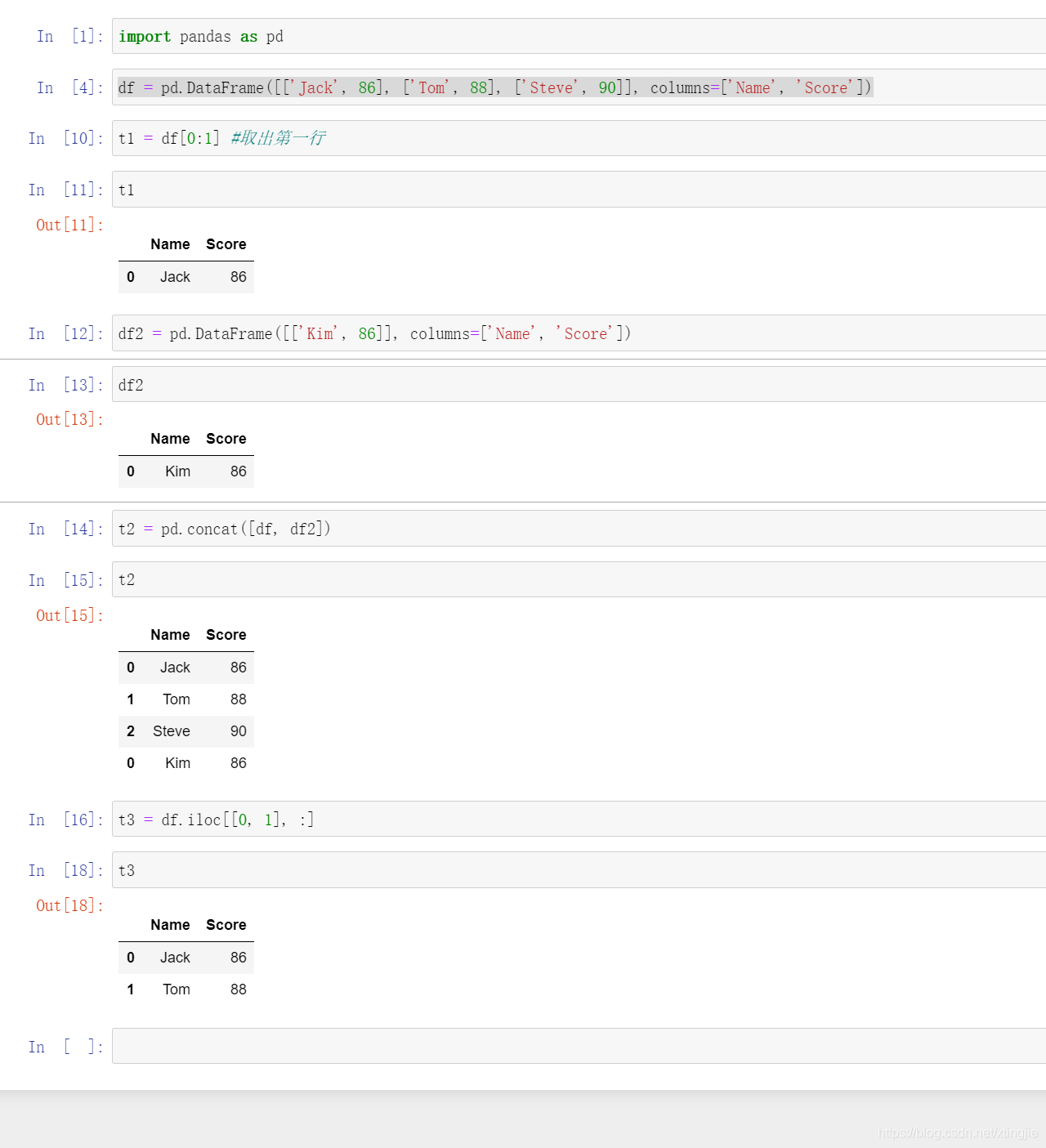Select the df = pd.DataFrame cell In [4]
This screenshot has height=1148, width=1046.
(x=579, y=87)
